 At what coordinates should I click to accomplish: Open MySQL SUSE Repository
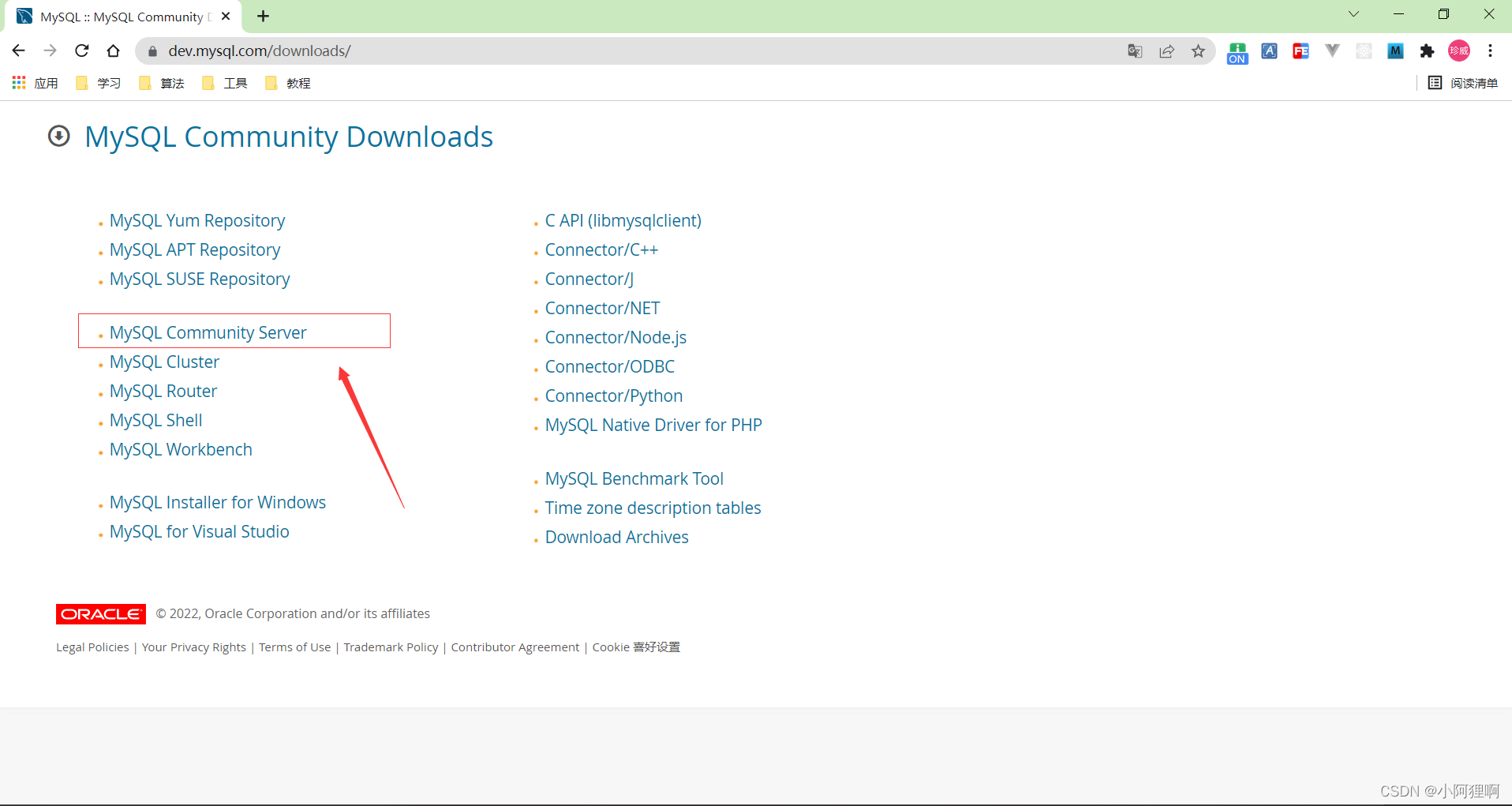(x=200, y=279)
